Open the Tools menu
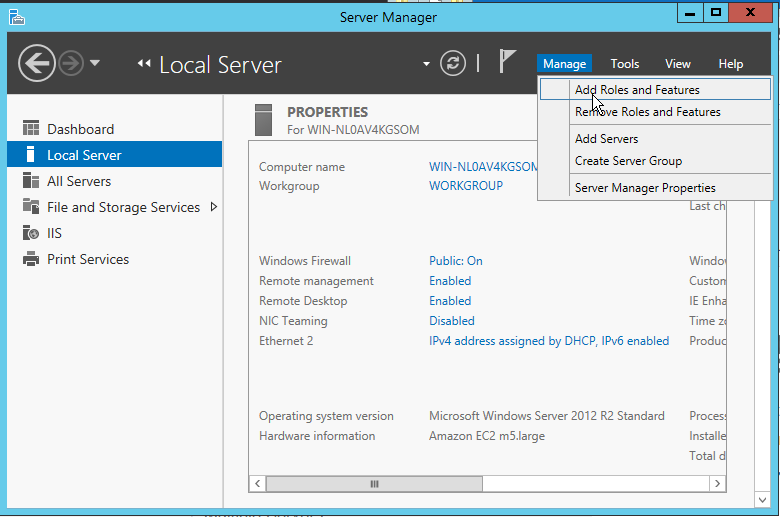Viewport: 780px width, 517px height. coord(625,64)
